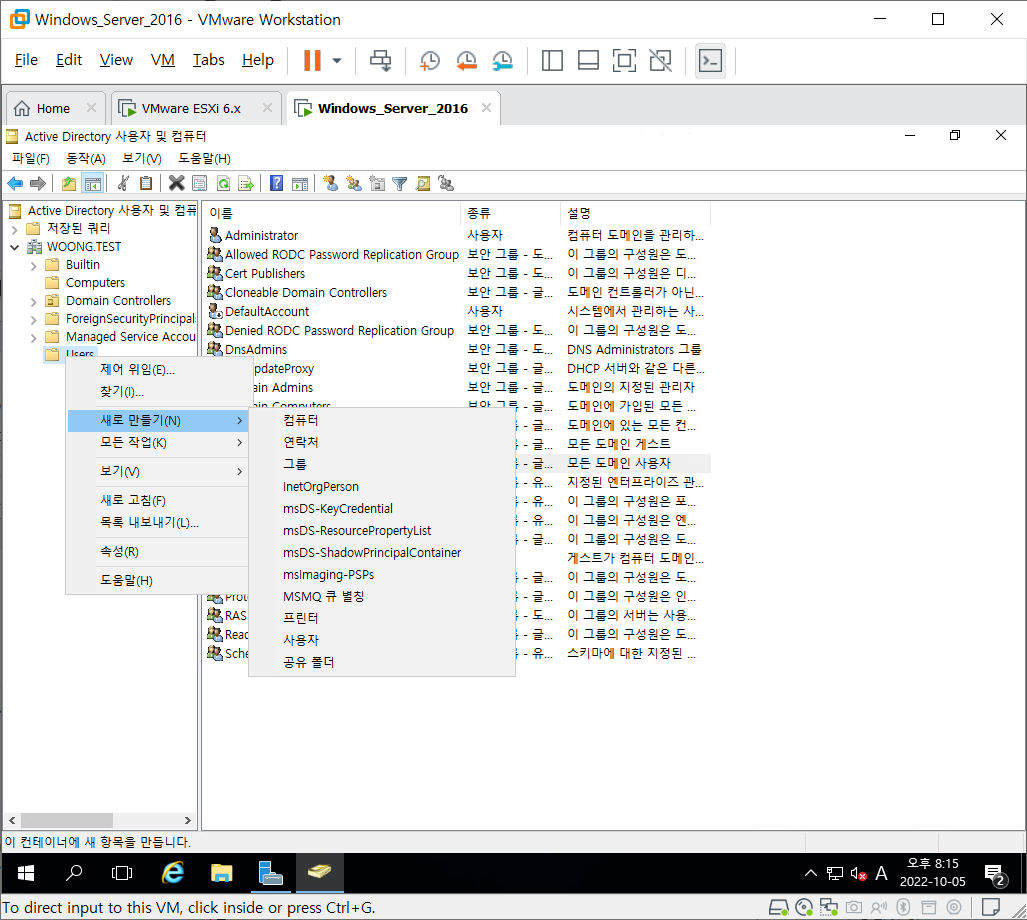This screenshot has width=1027, height=920.
Task: Click the up one level folder icon
Action: (x=69, y=183)
